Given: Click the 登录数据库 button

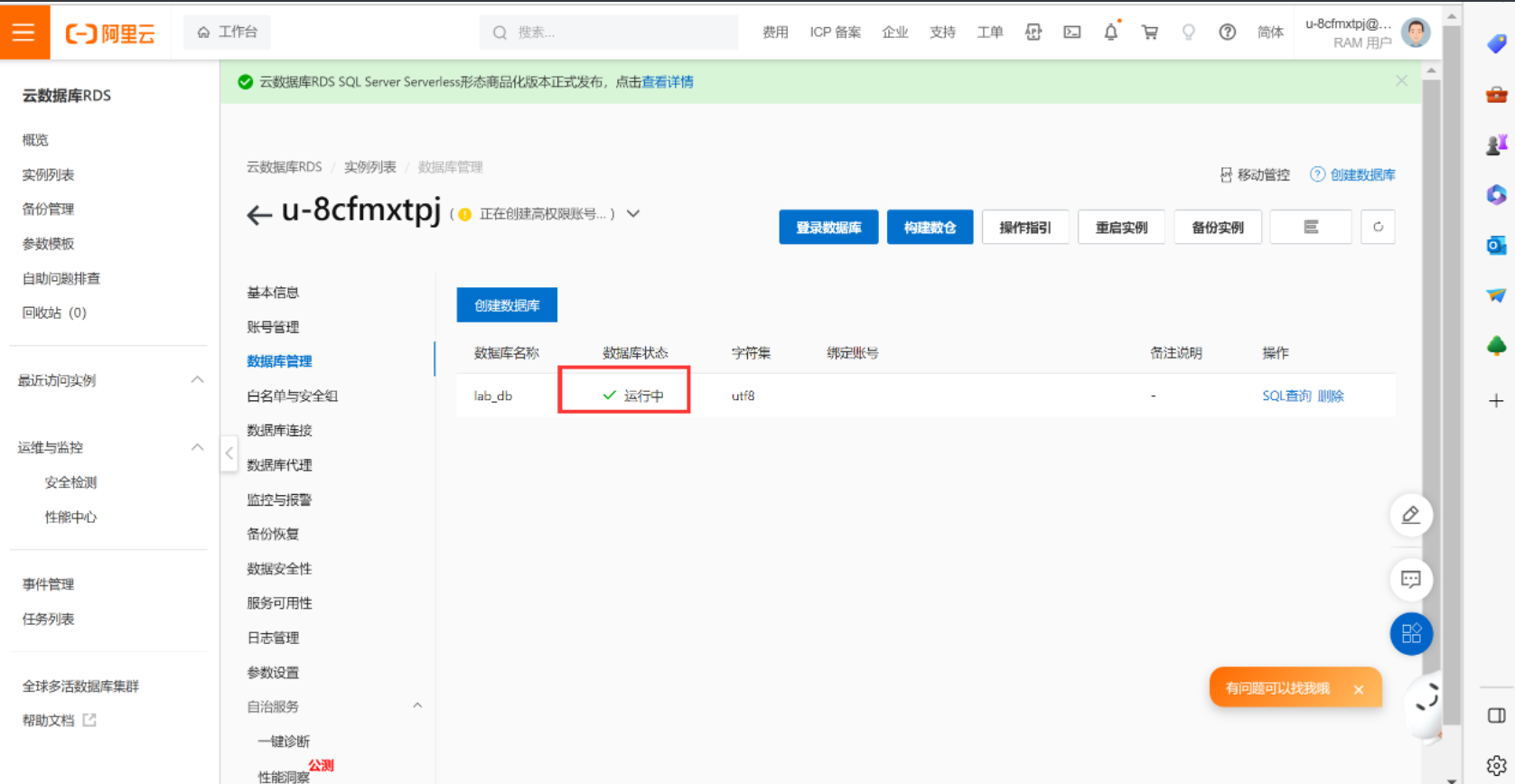Looking at the screenshot, I should click(x=828, y=227).
